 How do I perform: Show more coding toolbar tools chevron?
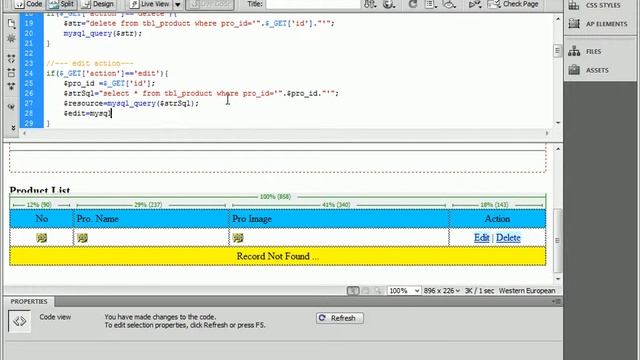coord(13,128)
